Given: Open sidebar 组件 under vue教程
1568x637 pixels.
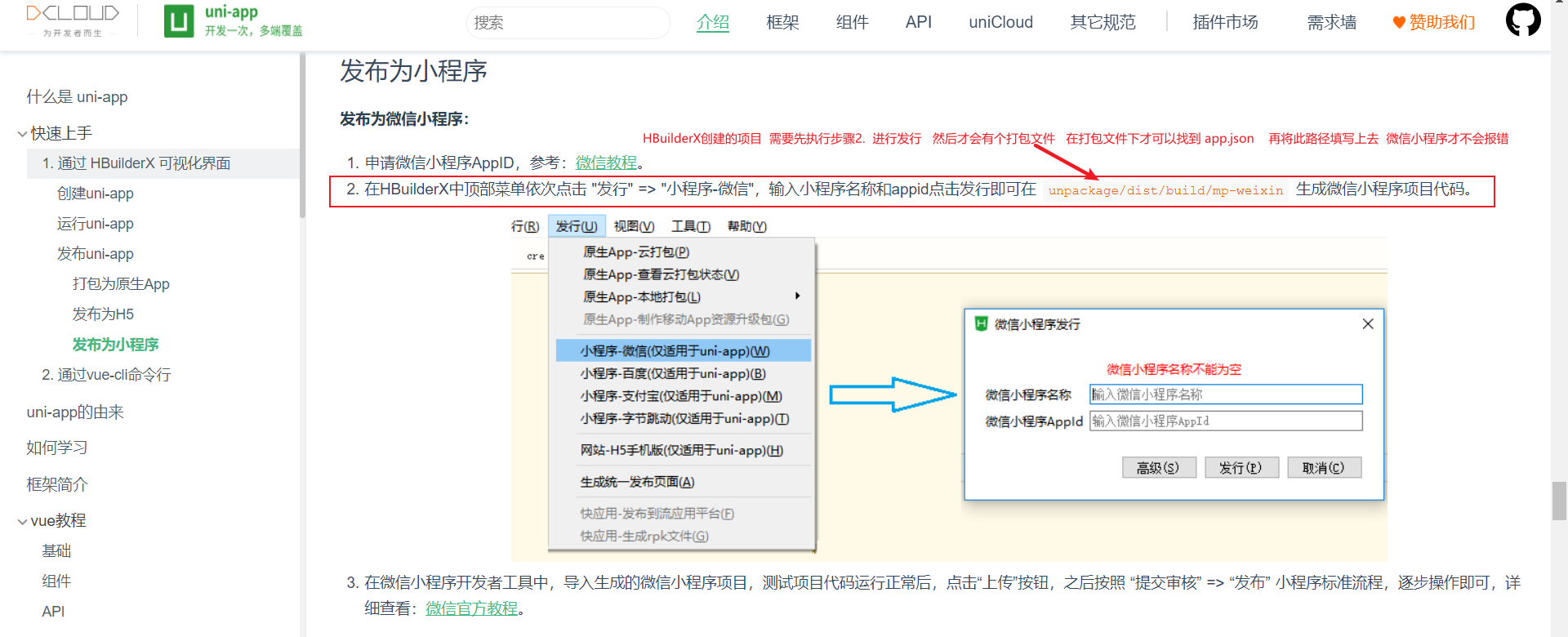Looking at the screenshot, I should point(56,581).
